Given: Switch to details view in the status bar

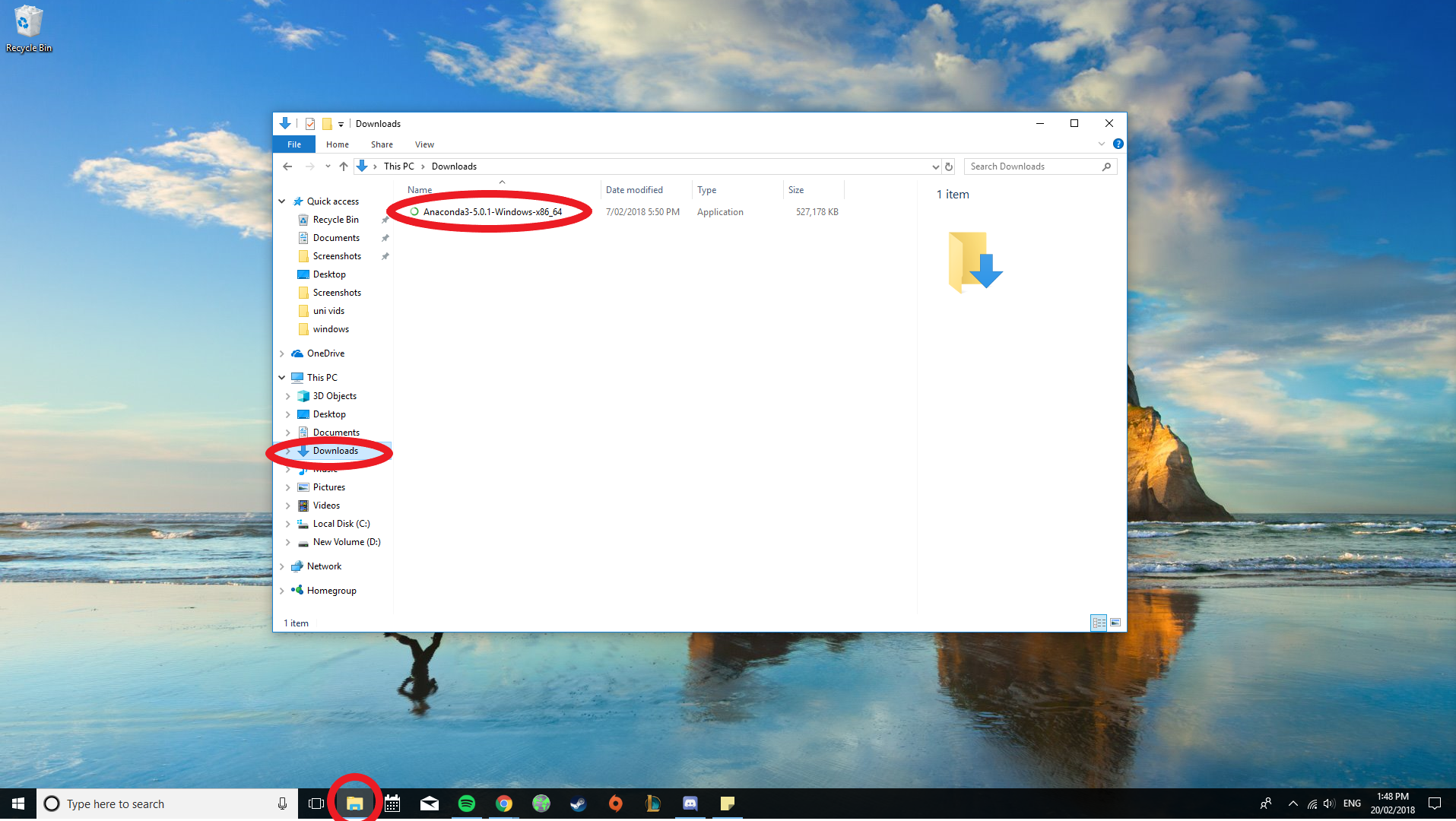Looking at the screenshot, I should coord(1099,623).
